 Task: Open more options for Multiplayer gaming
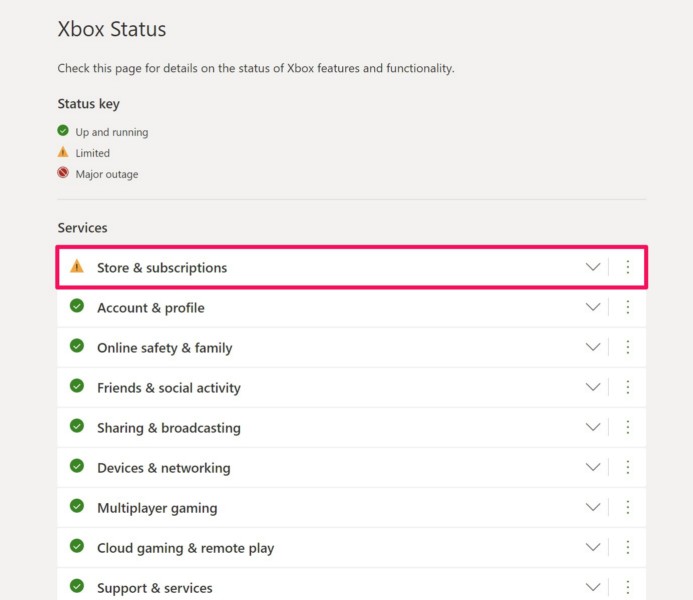pos(628,507)
